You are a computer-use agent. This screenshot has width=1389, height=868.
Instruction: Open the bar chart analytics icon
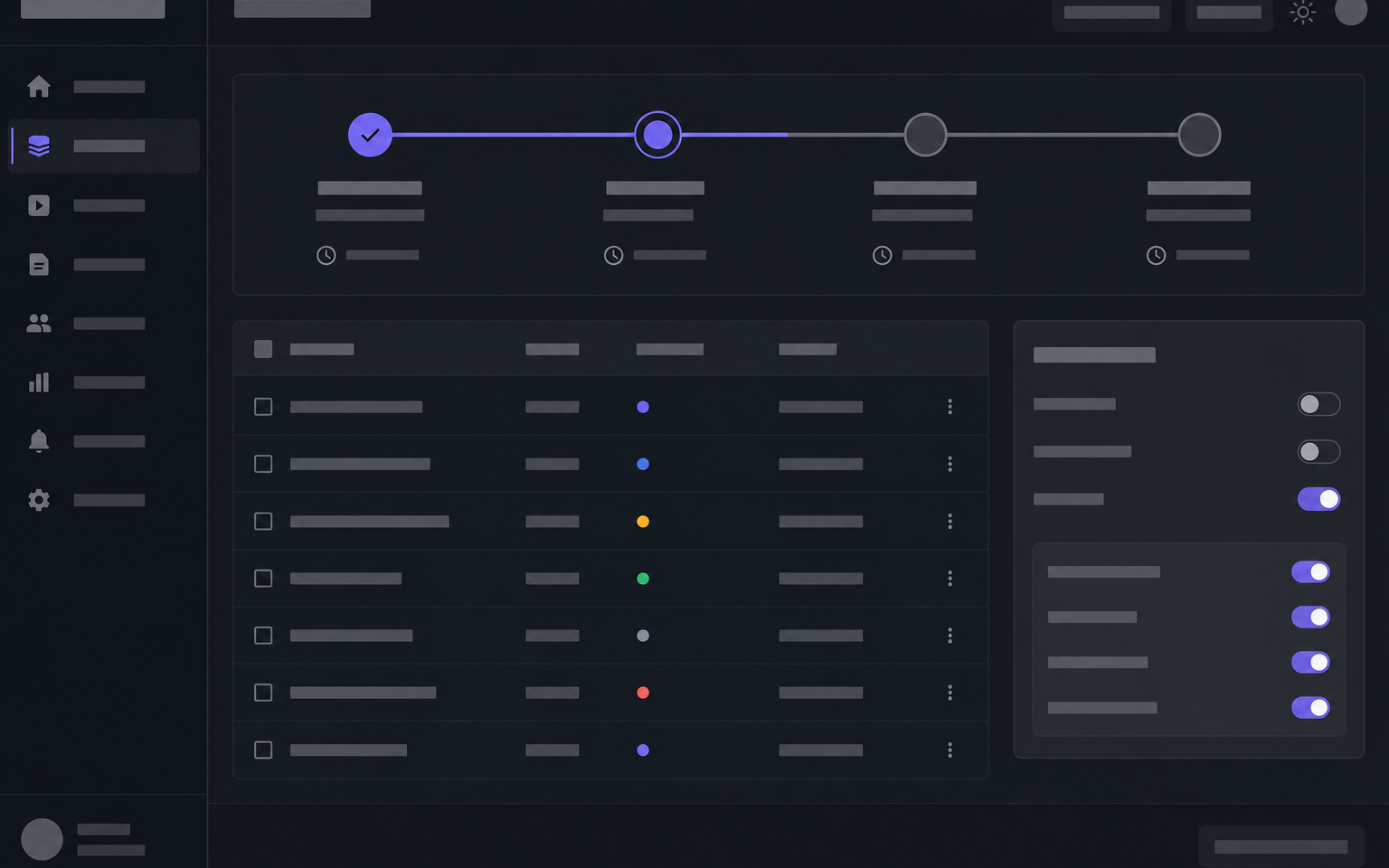tap(39, 382)
